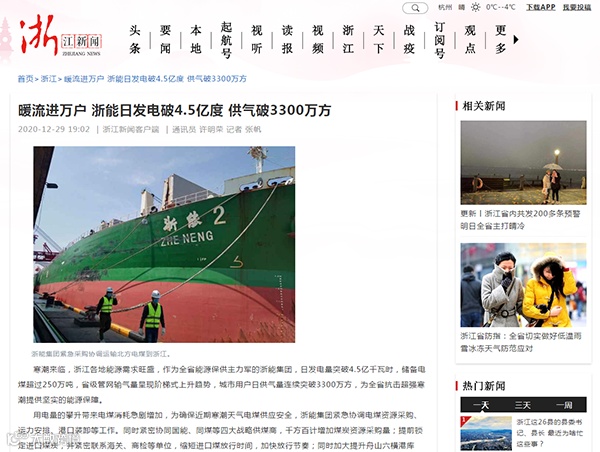600x452 pixels.
Task: Open the 更多 navigation menu
Action: pyautogui.click(x=501, y=39)
